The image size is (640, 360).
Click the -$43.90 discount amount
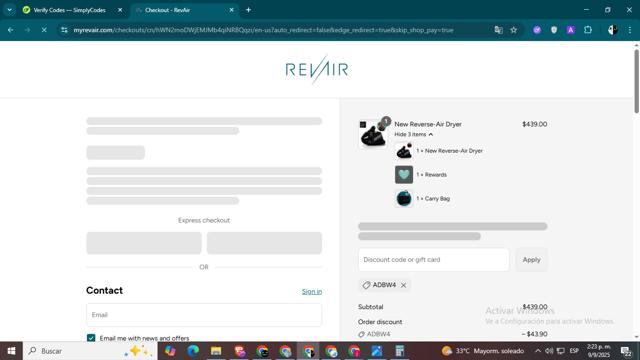[534, 334]
